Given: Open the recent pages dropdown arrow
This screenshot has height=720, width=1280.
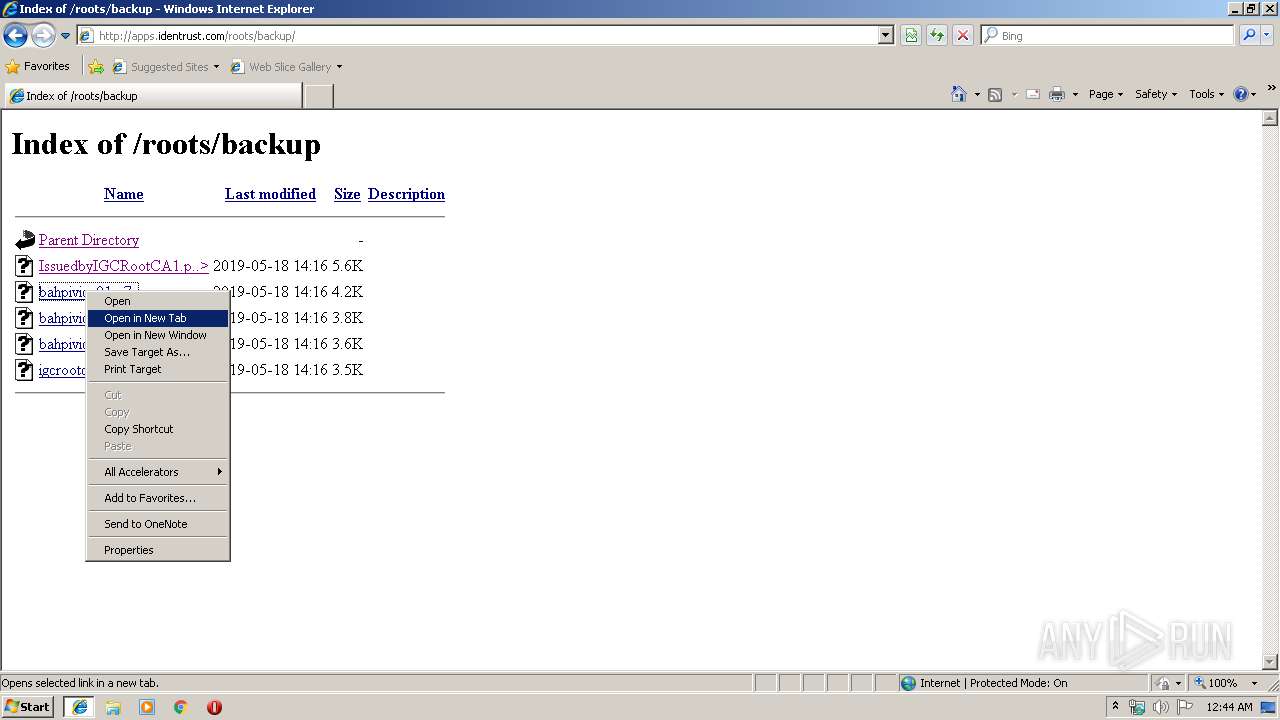Looking at the screenshot, I should tap(65, 36).
